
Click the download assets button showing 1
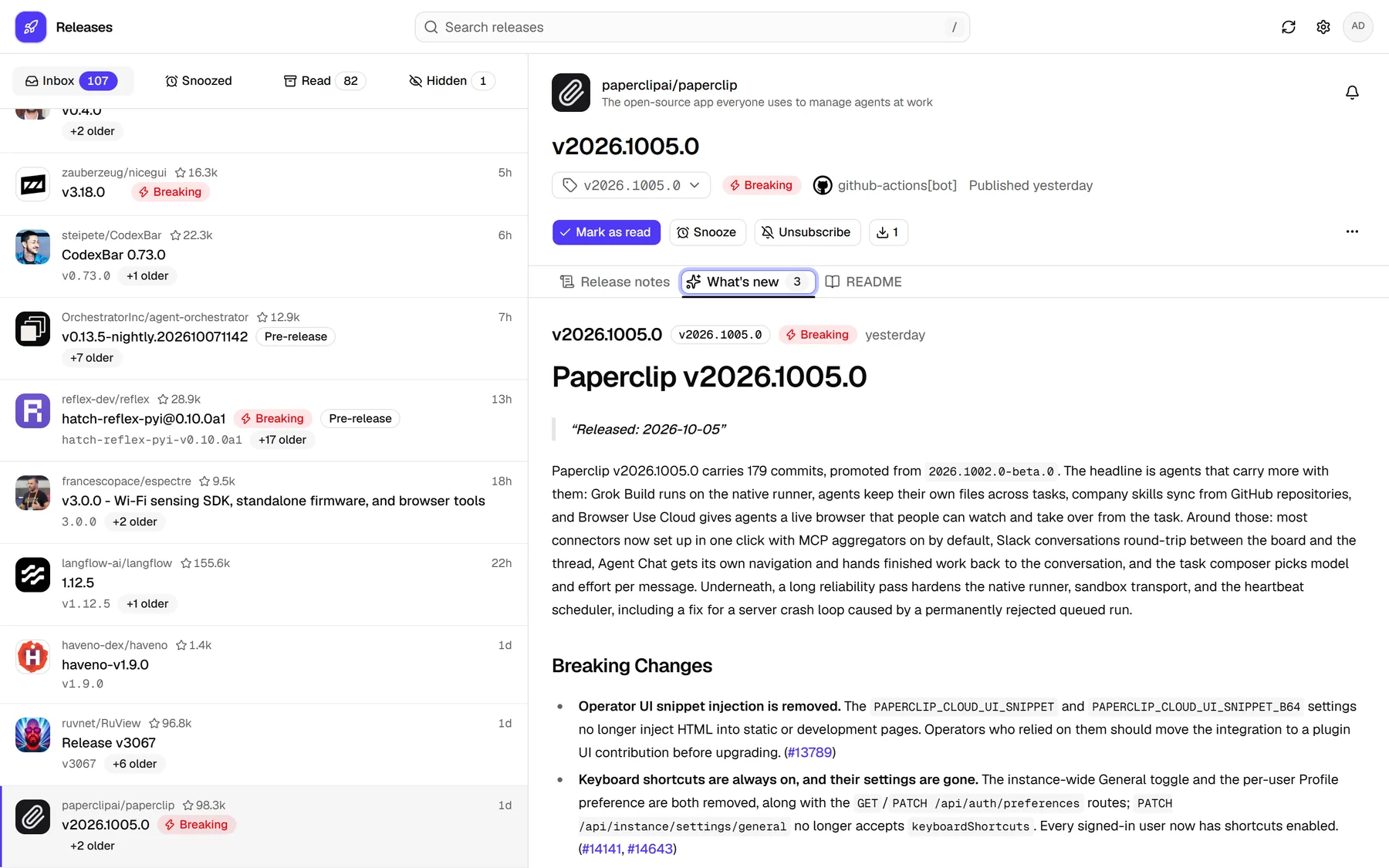tap(888, 232)
